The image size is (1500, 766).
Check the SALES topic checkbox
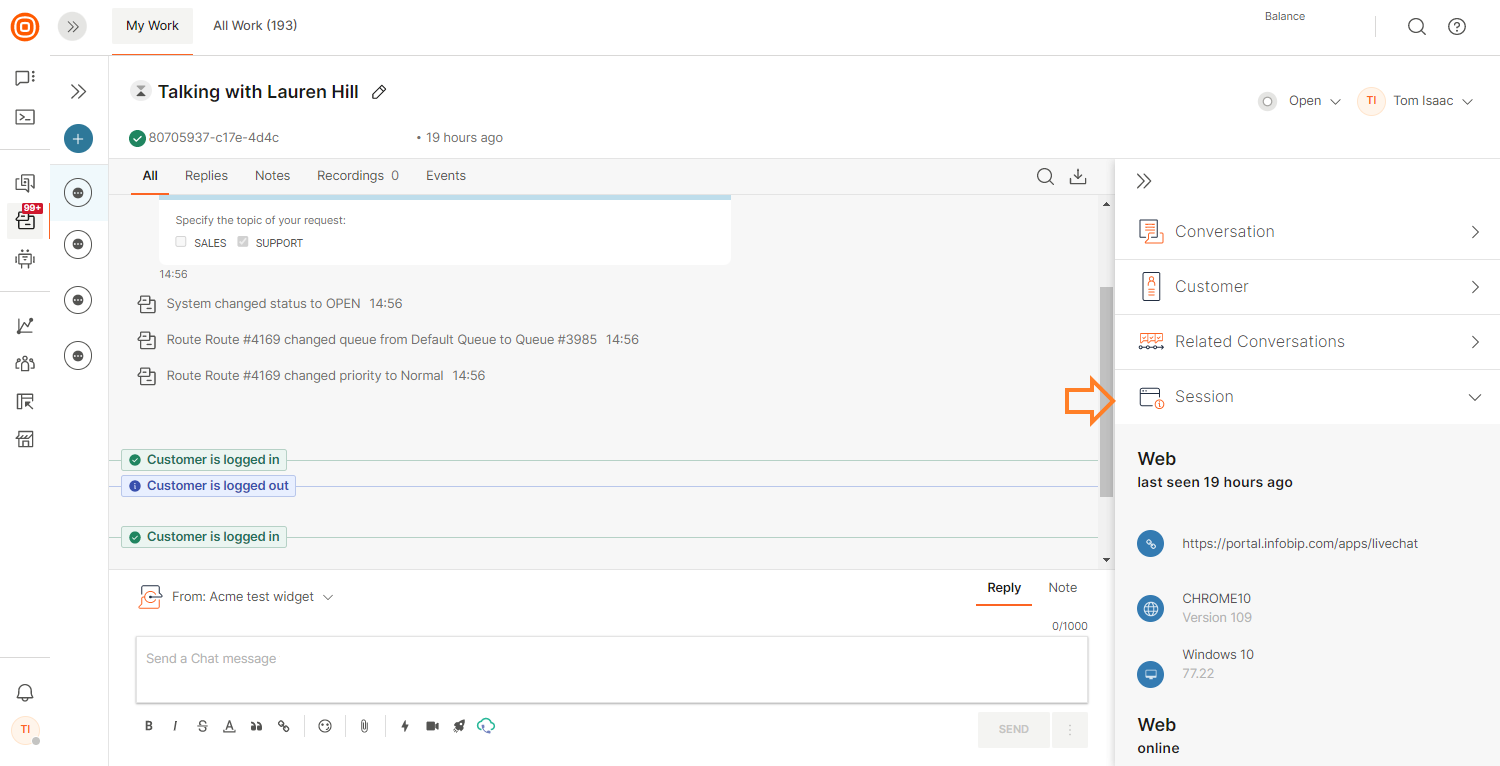click(x=181, y=242)
